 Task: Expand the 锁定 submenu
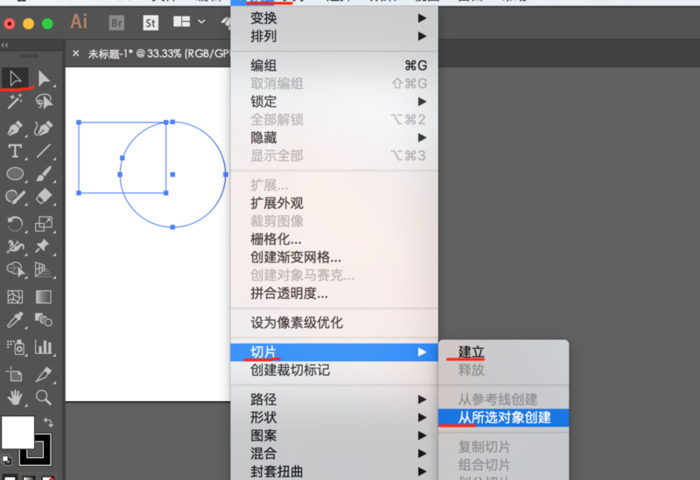[334, 101]
